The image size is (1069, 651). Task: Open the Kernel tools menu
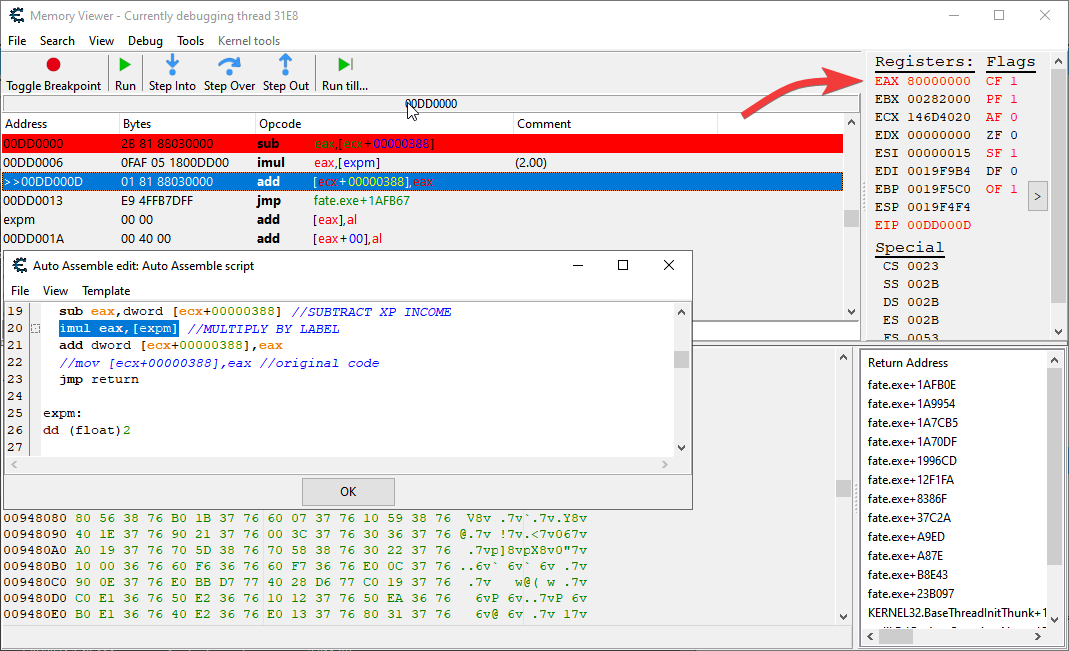[x=248, y=41]
